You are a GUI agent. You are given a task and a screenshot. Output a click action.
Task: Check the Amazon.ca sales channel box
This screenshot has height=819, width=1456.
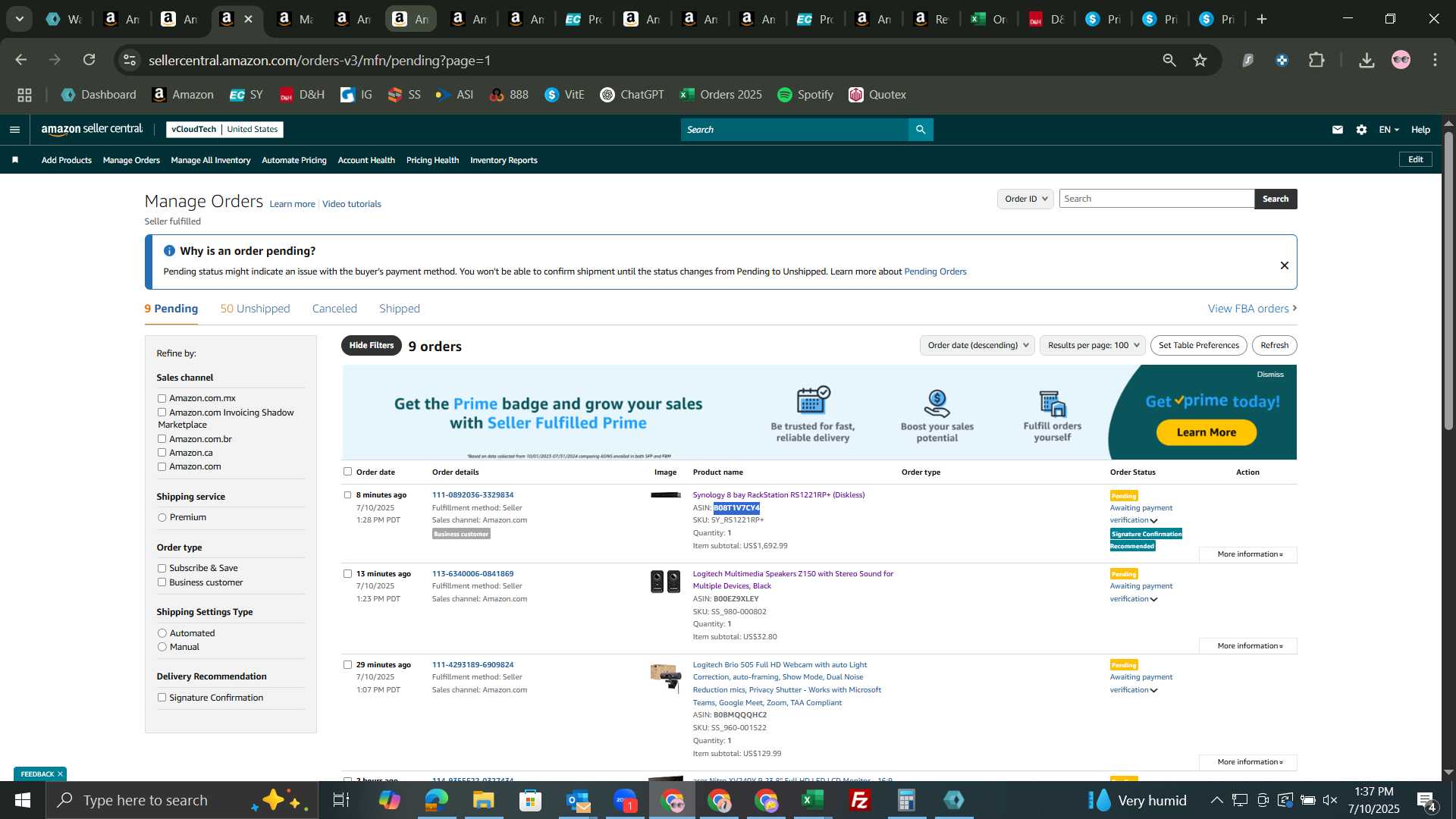coord(162,453)
